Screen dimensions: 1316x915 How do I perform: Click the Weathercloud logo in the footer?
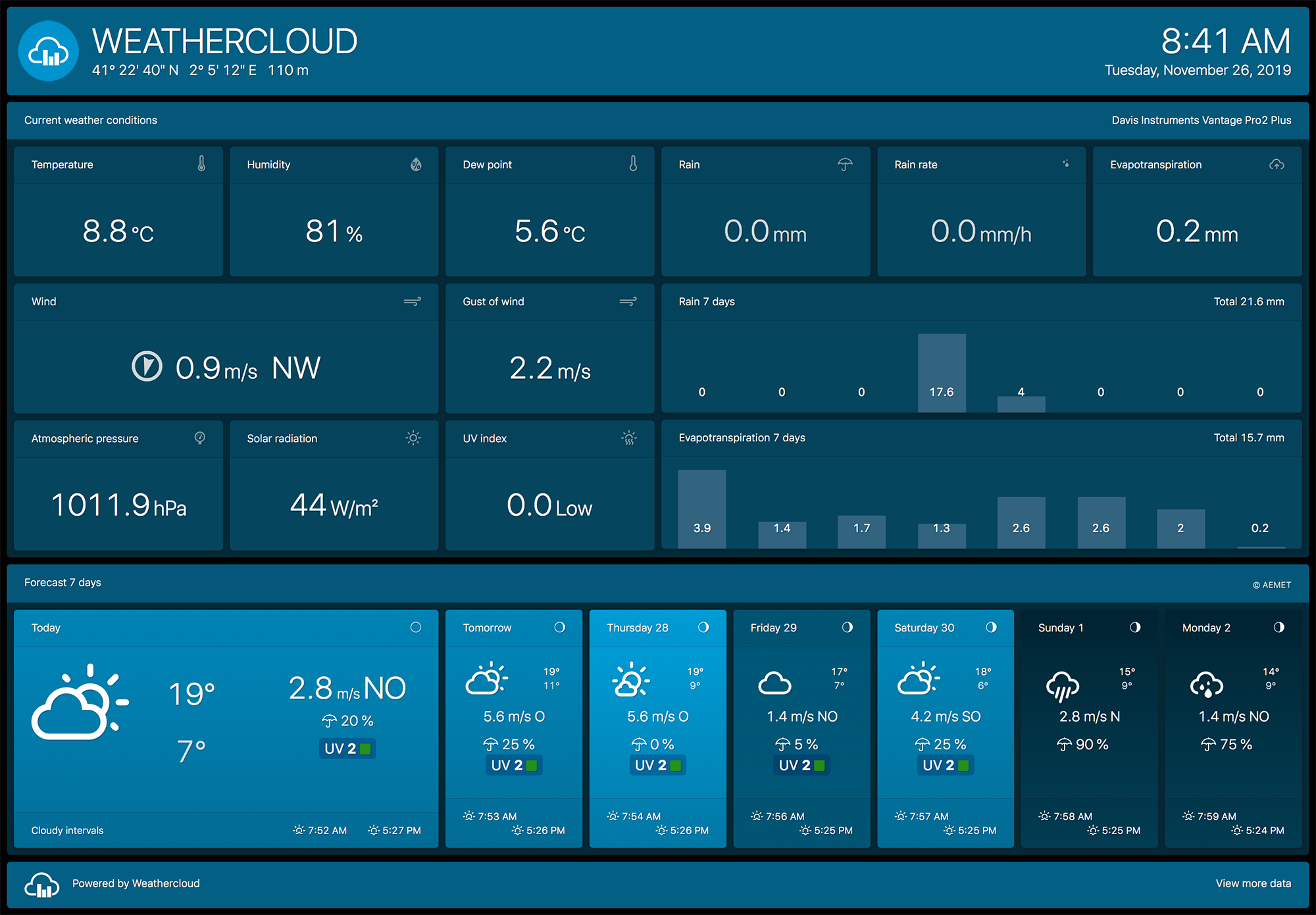42,884
